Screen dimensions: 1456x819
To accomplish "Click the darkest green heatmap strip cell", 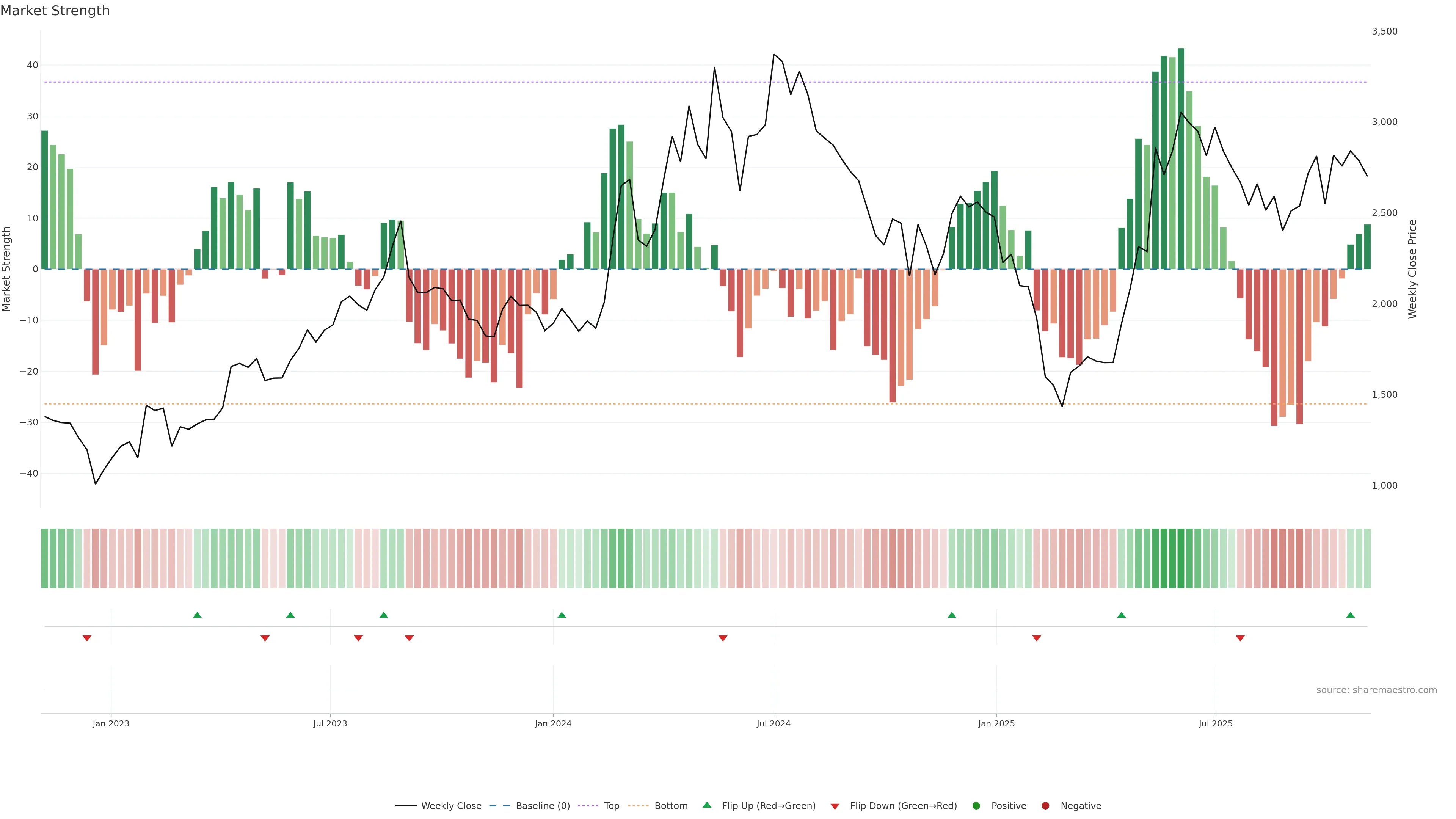I will 1181,559.
